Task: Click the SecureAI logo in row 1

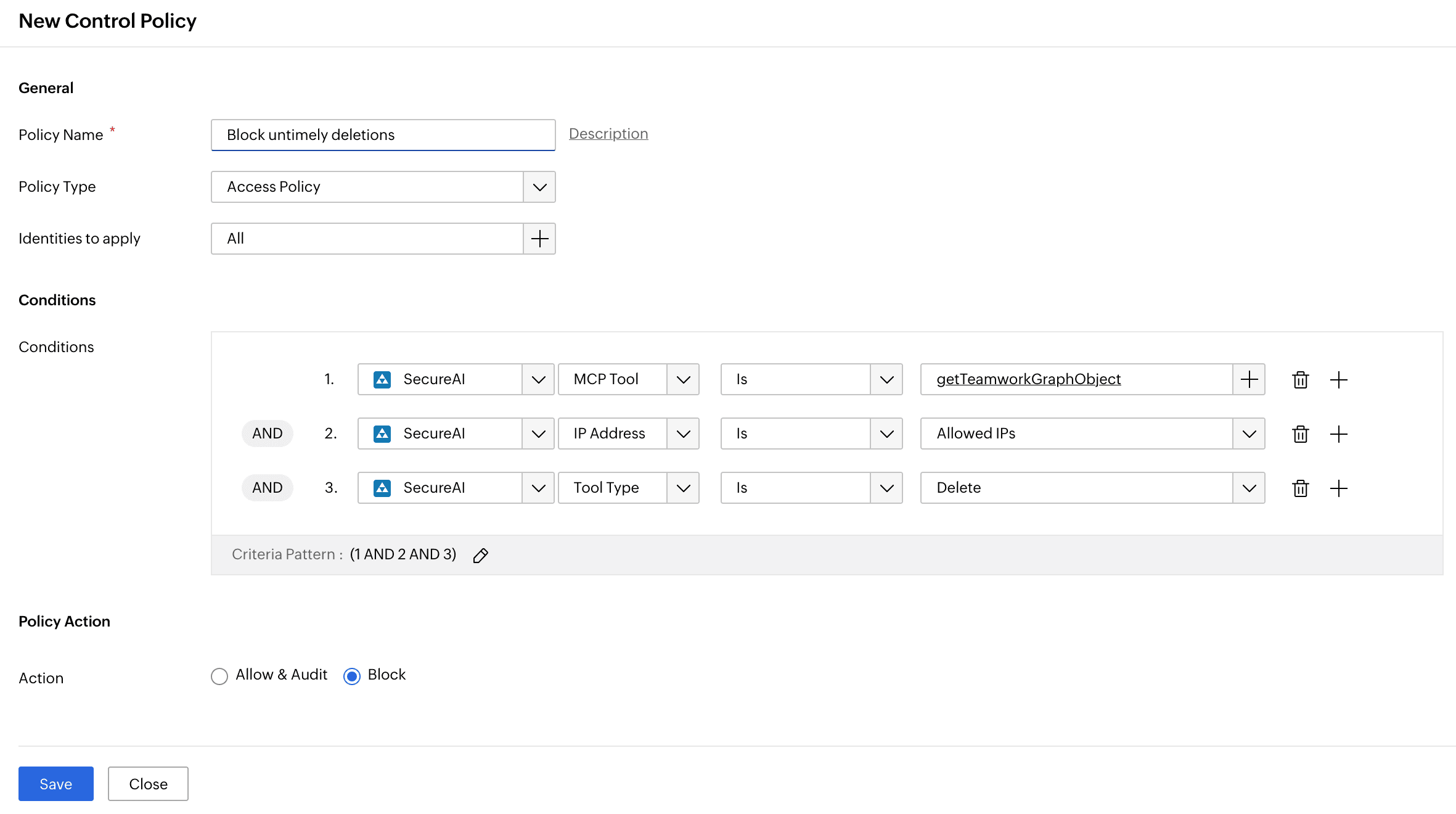Action: click(382, 379)
